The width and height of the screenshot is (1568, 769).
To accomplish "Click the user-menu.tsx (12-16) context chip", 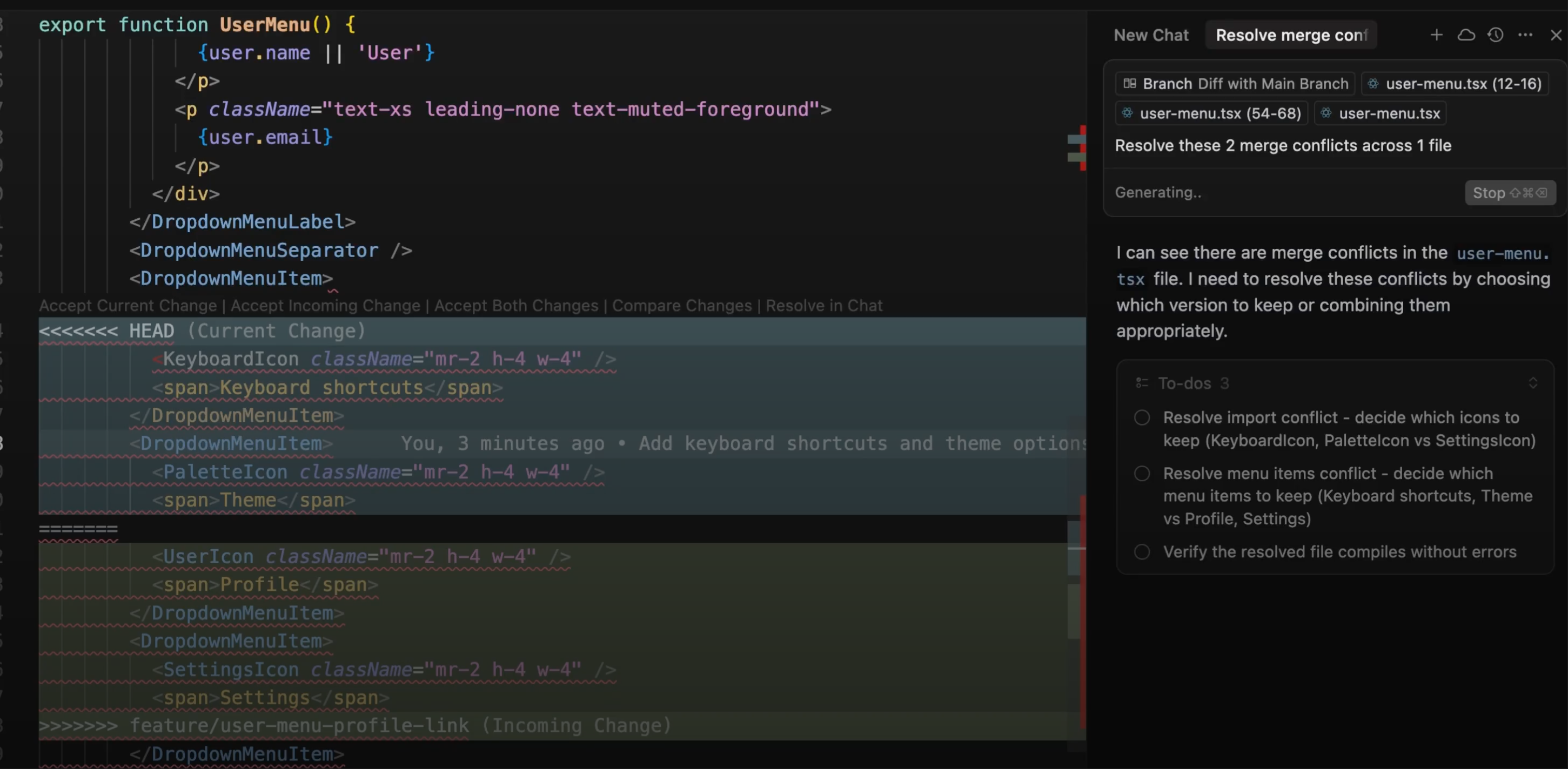I will click(1455, 83).
